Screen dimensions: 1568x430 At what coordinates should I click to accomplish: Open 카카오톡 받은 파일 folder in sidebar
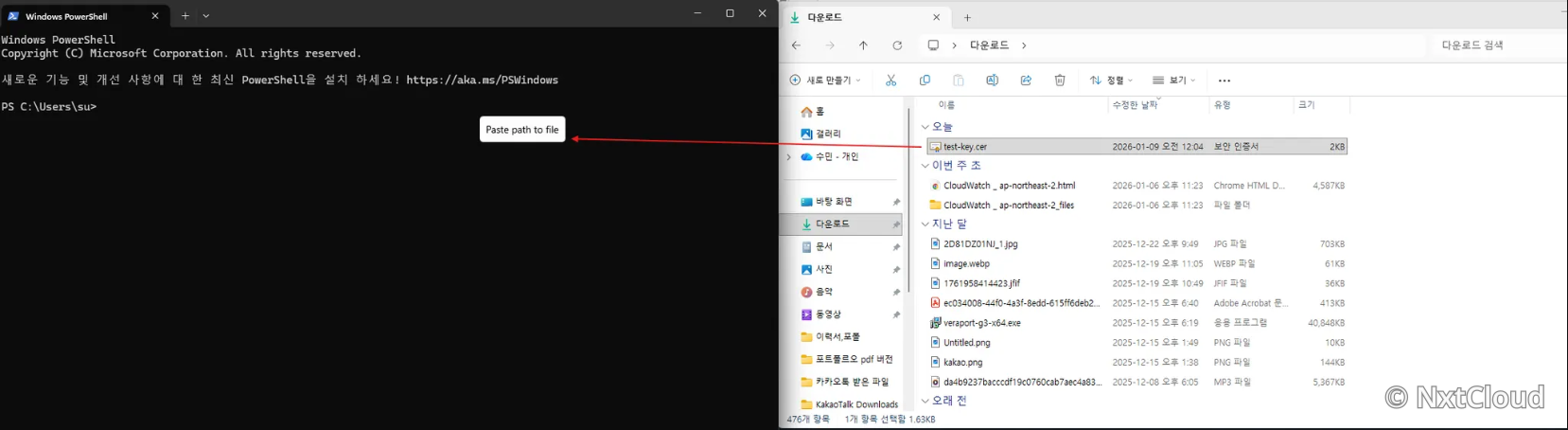click(x=845, y=382)
